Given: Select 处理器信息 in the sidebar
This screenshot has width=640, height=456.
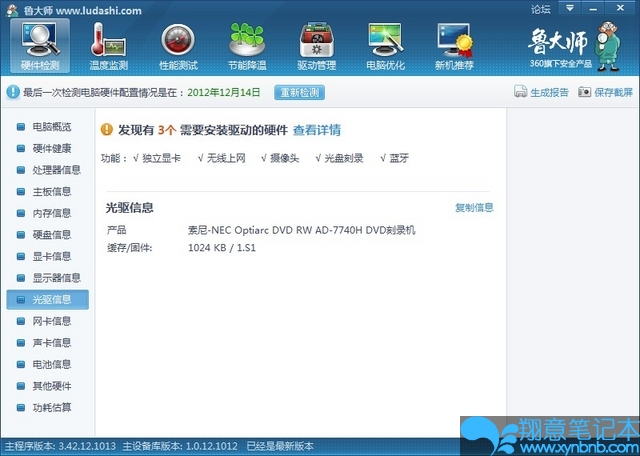Looking at the screenshot, I should [x=47, y=170].
